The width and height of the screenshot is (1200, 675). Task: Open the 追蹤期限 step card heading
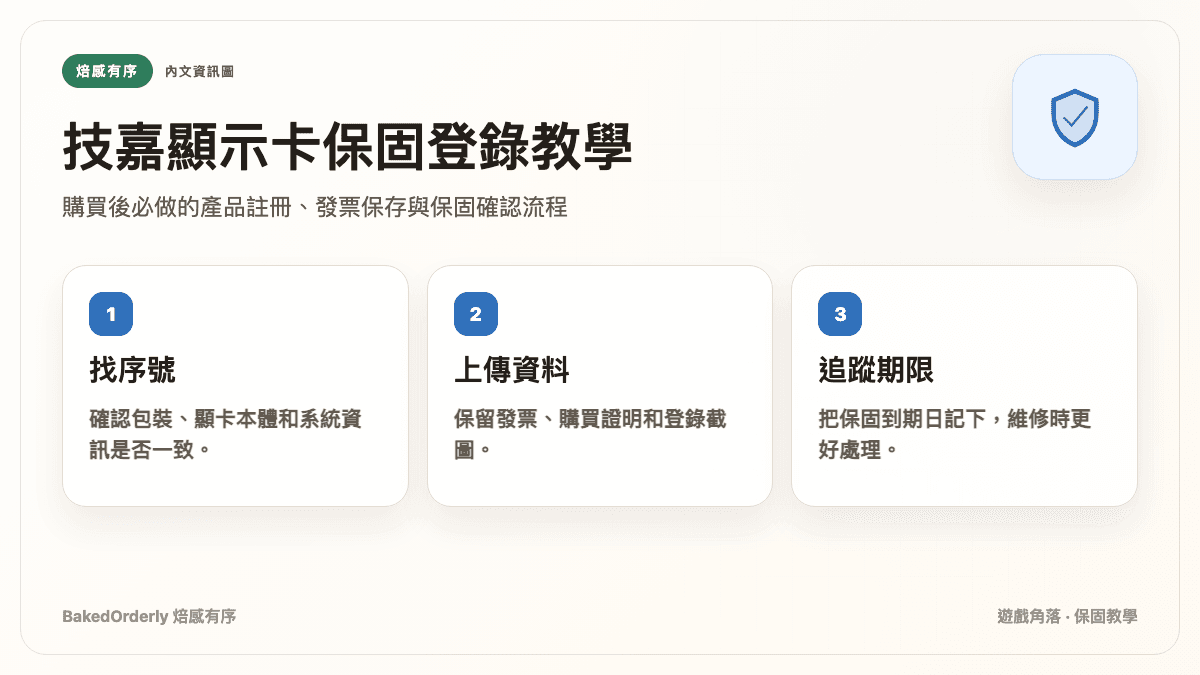tap(876, 371)
